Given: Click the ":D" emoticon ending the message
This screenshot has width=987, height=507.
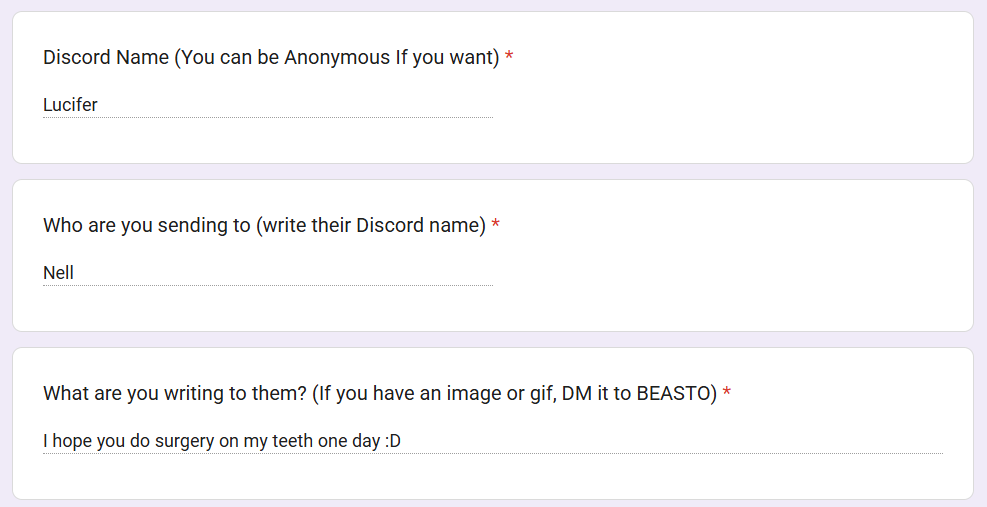Looking at the screenshot, I should pyautogui.click(x=392, y=440).
